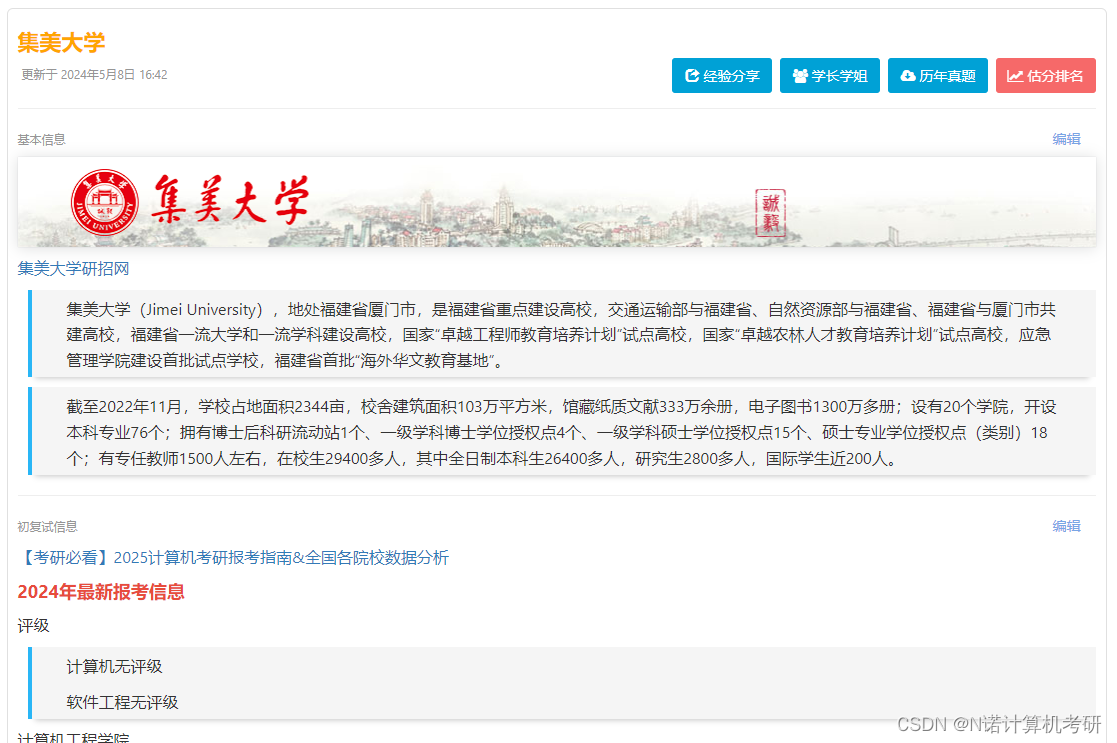The height and width of the screenshot is (743, 1117).
Task: Click the share icon in 经验分享
Action: (692, 76)
